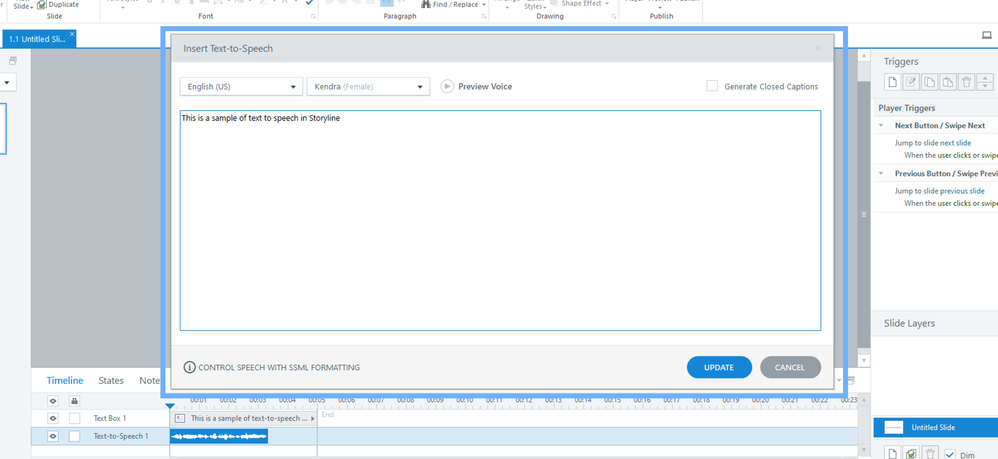Select the Timeline tab
This screenshot has height=459, width=998.
(65, 380)
